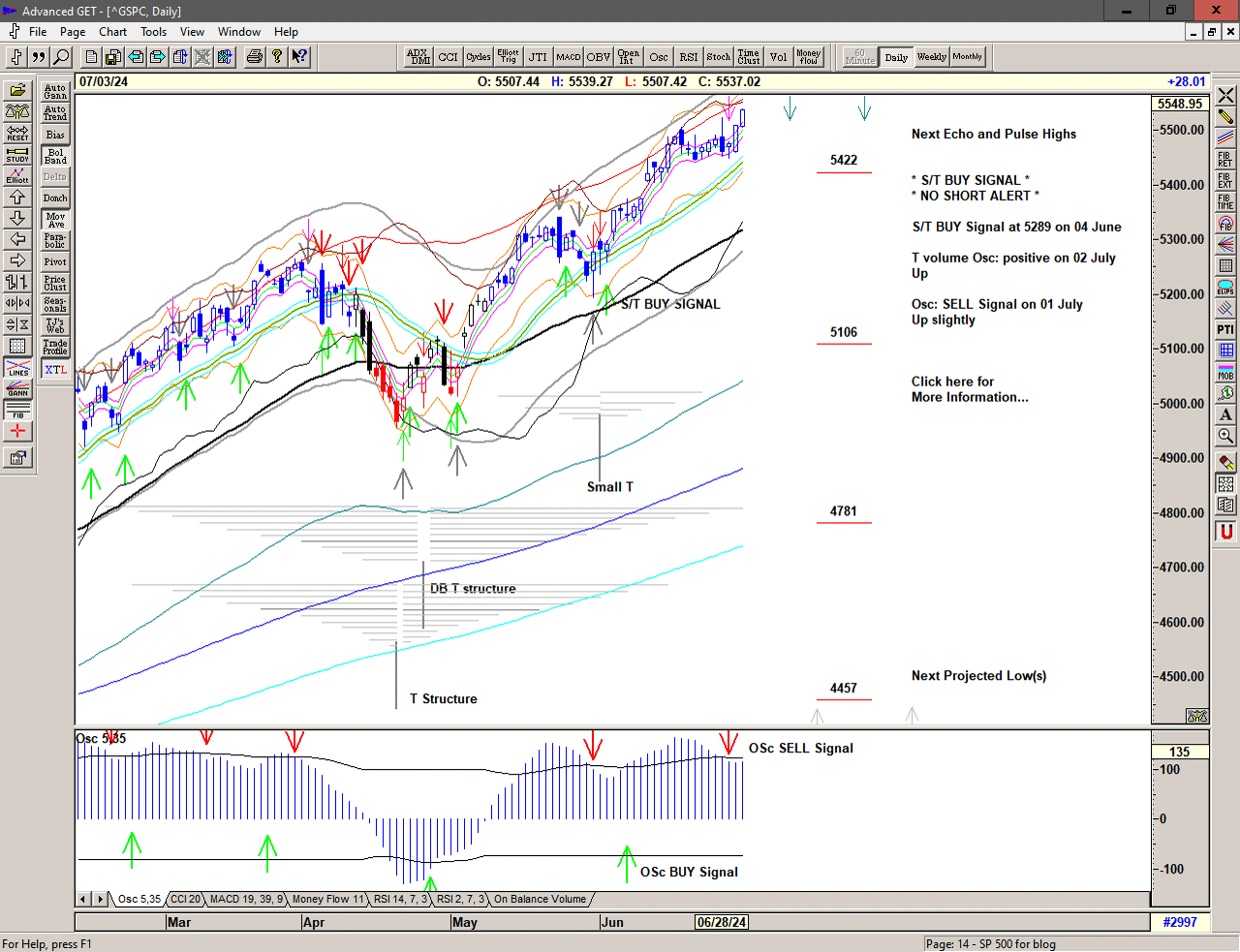This screenshot has height=952, width=1240.
Task: Open the PTI tool
Action: pos(1225,330)
